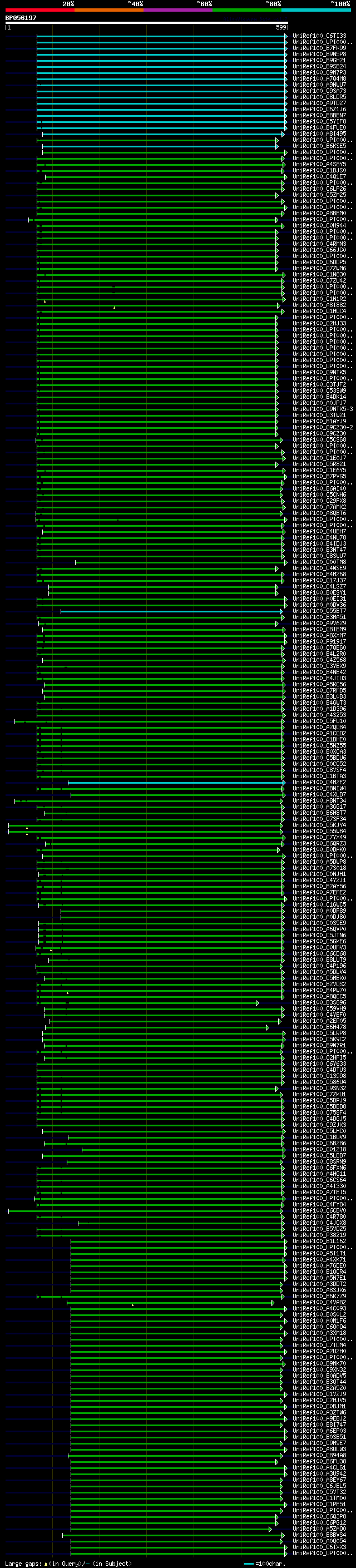This screenshot has width=356, height=1568.
Task: Click the UniRef100_B3S896 label
Action: [x=319, y=1002]
